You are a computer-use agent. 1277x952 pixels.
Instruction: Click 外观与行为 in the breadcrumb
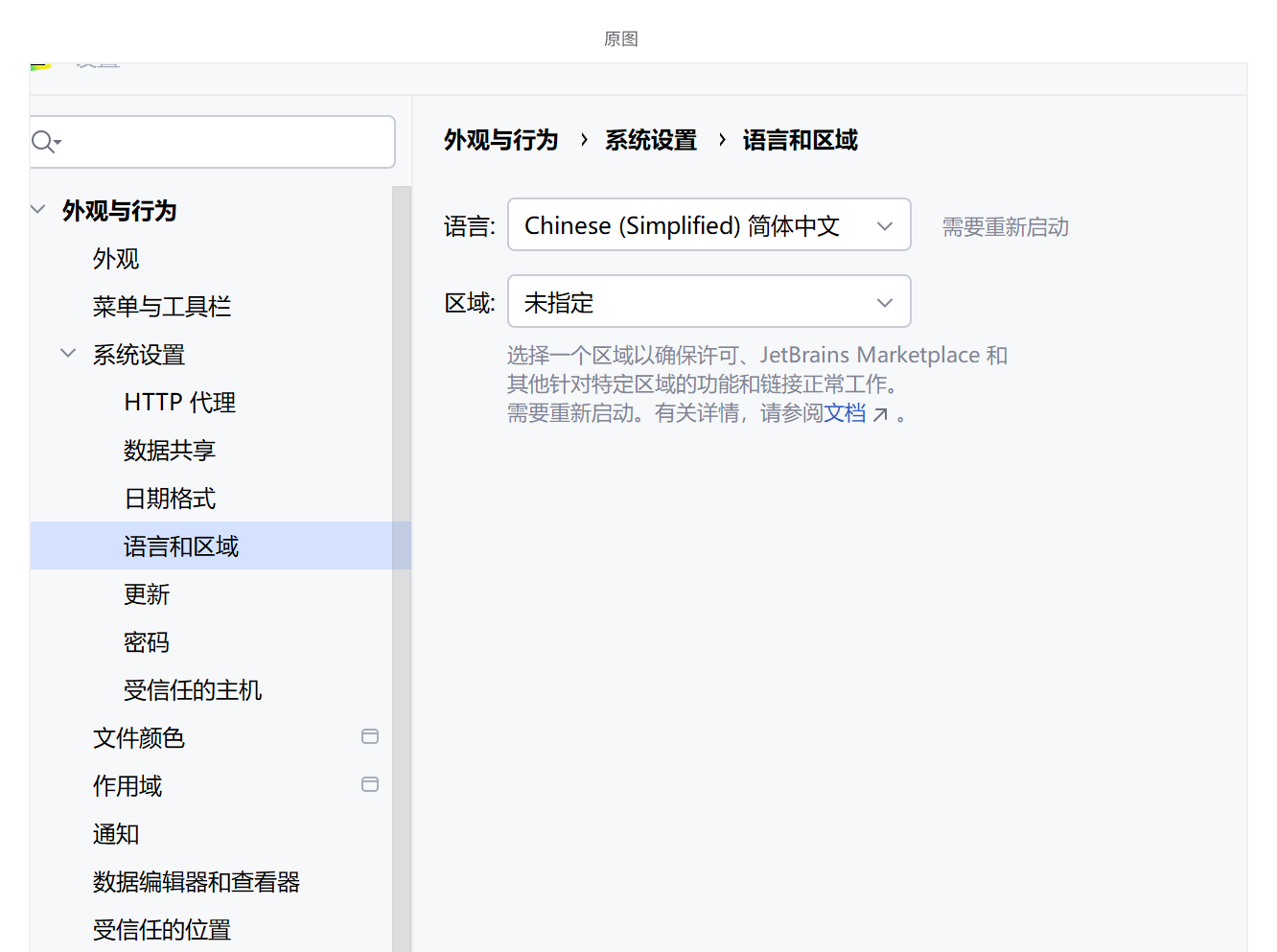pos(500,141)
